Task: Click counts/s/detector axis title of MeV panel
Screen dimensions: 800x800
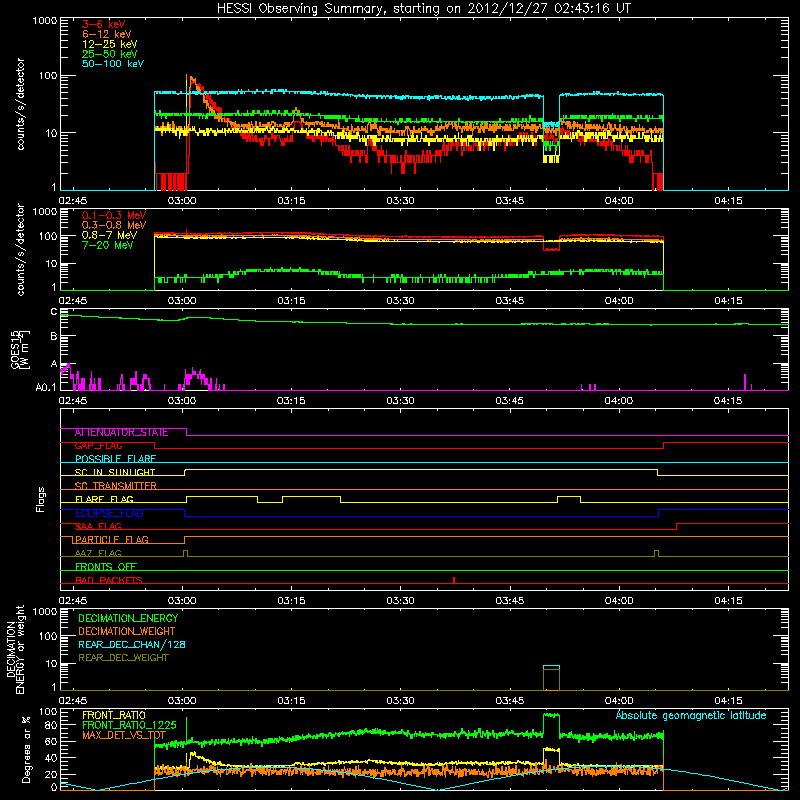Action: 20,249
